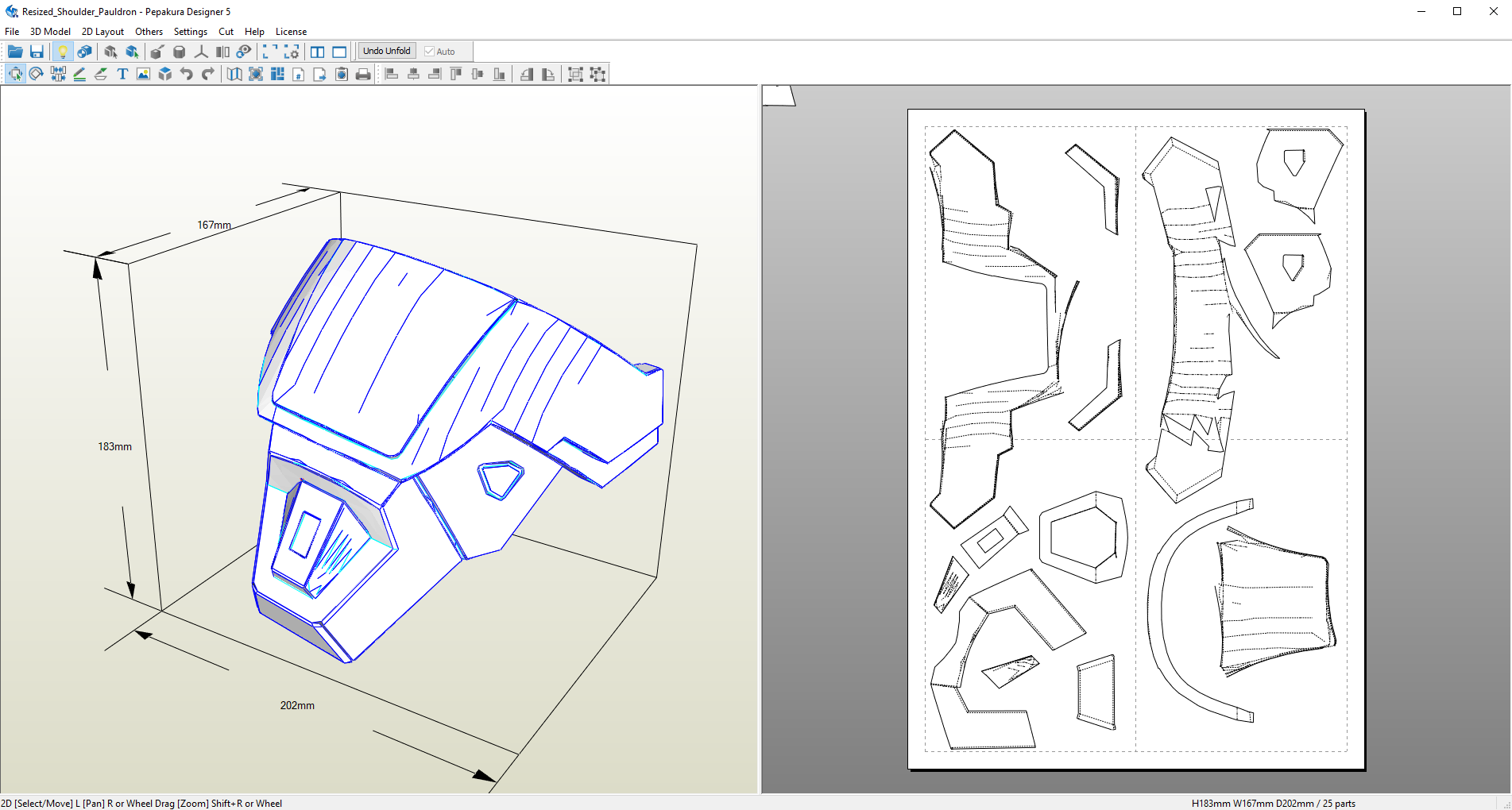Viewport: 1512px width, 810px height.
Task: Click the three-axis orientation icon
Action: (201, 52)
